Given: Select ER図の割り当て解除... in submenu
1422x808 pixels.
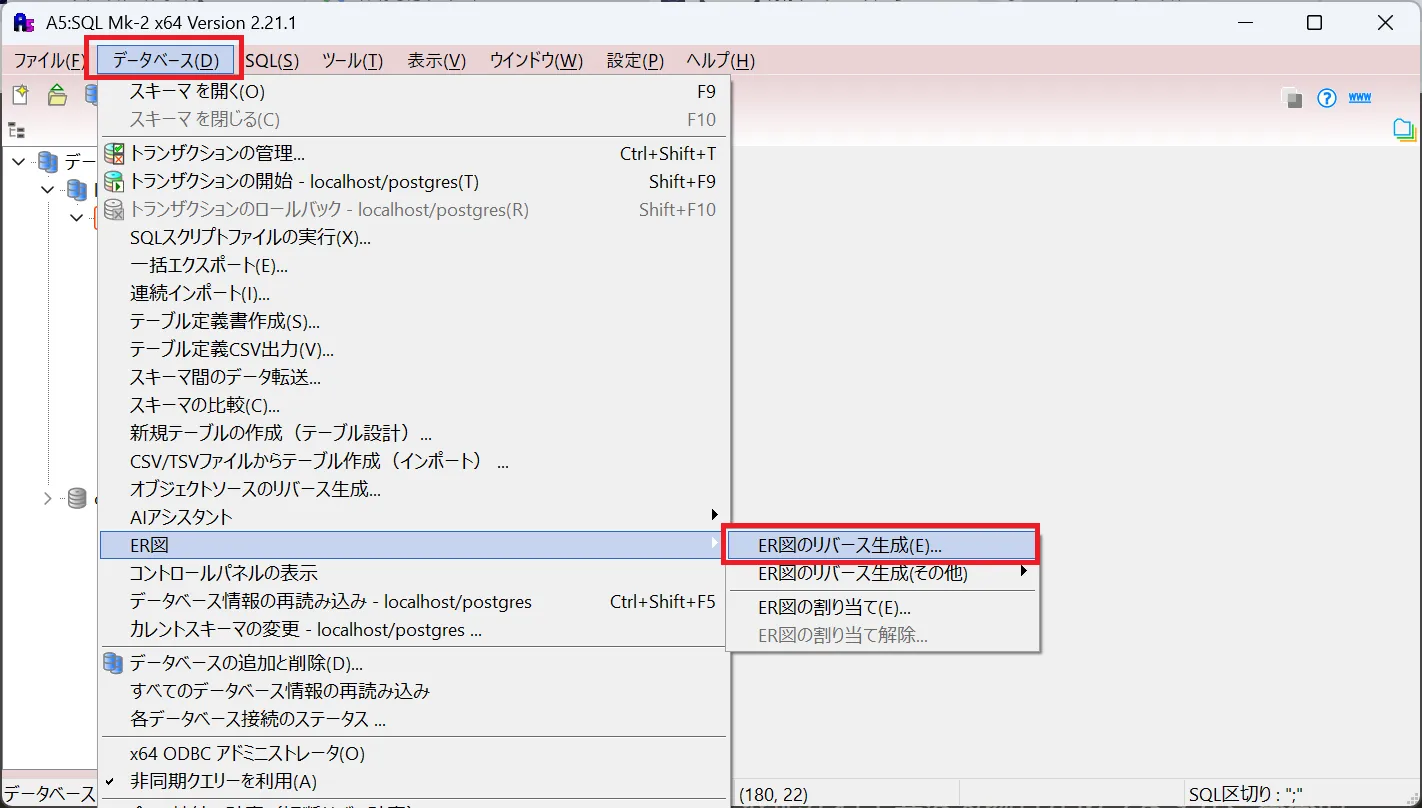Looking at the screenshot, I should (x=882, y=636).
